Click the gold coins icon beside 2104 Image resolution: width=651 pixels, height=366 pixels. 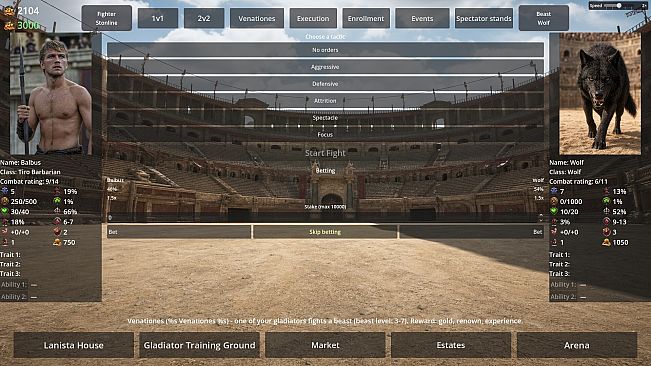[9, 11]
